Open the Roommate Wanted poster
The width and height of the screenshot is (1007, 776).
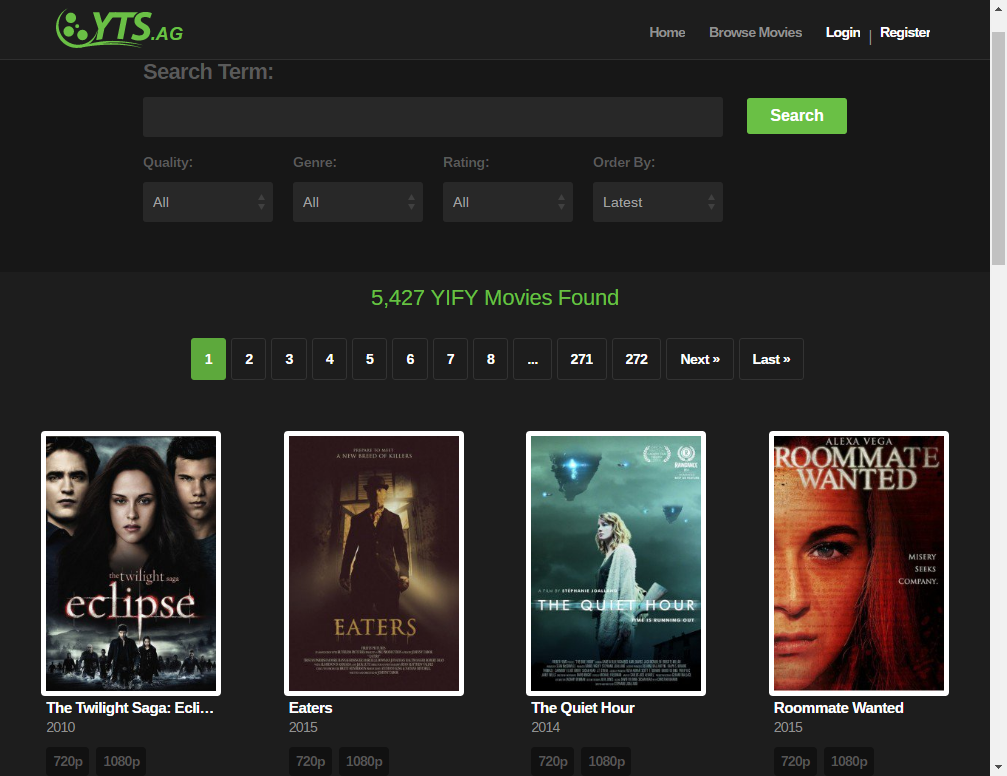point(859,563)
